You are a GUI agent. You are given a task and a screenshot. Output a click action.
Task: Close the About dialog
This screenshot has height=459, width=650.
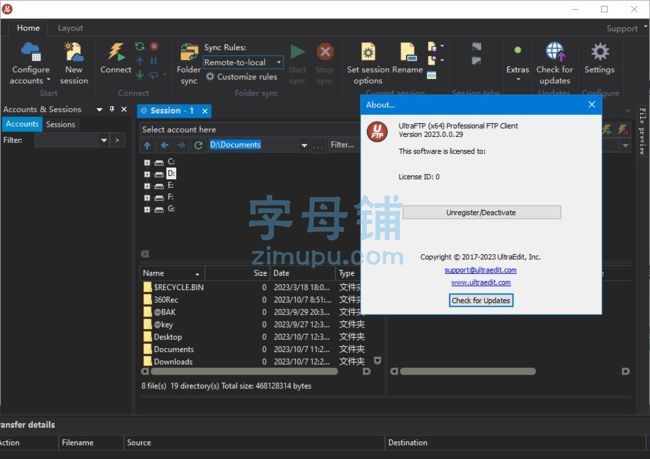click(592, 104)
